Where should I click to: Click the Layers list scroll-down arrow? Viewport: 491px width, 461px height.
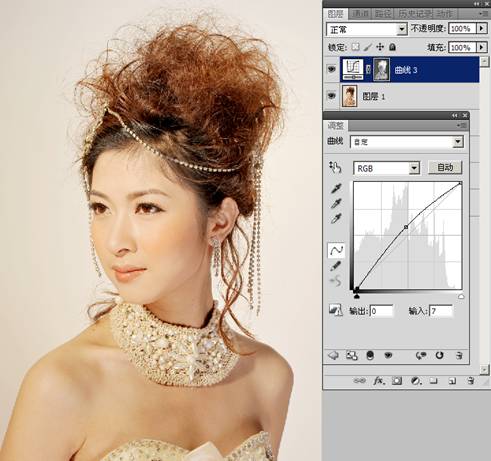pos(484,369)
